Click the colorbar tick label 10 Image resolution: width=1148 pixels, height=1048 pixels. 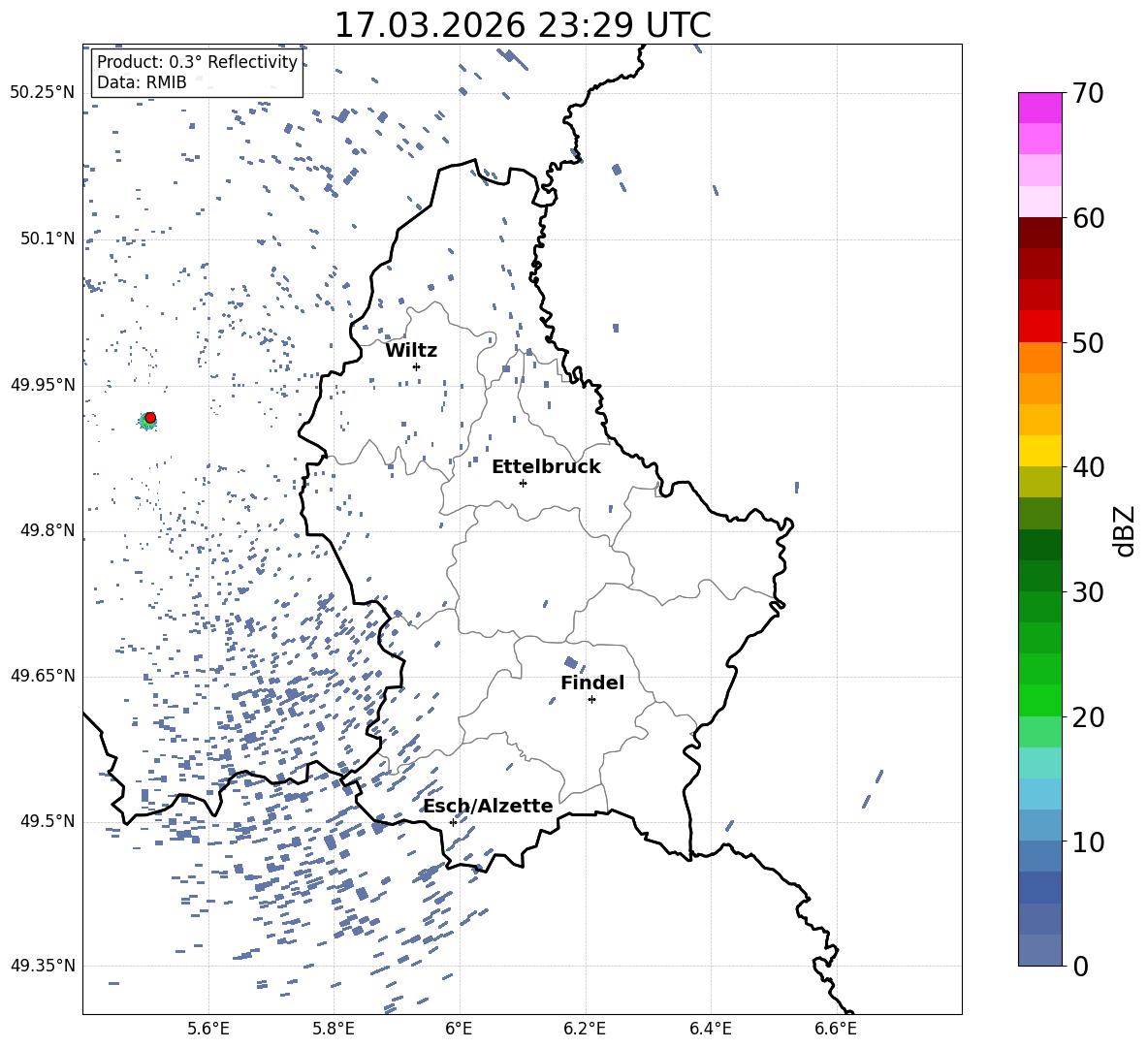[1088, 841]
